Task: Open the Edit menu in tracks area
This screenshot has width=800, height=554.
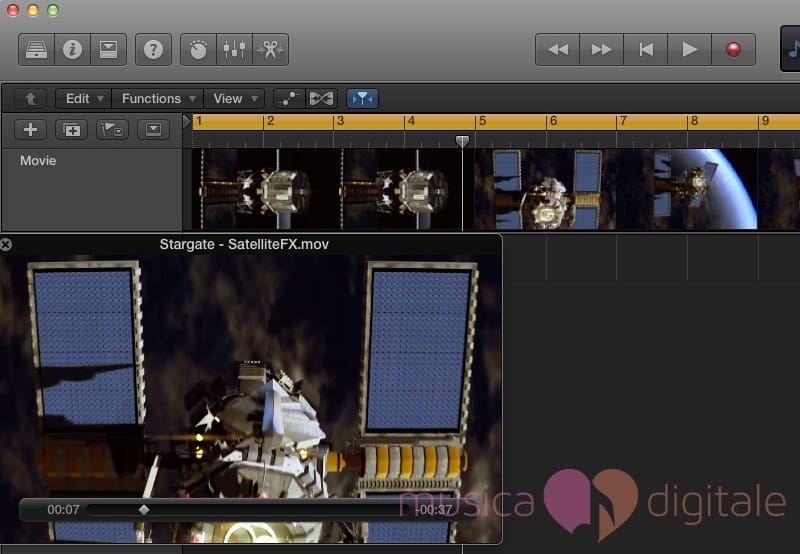Action: pos(83,98)
